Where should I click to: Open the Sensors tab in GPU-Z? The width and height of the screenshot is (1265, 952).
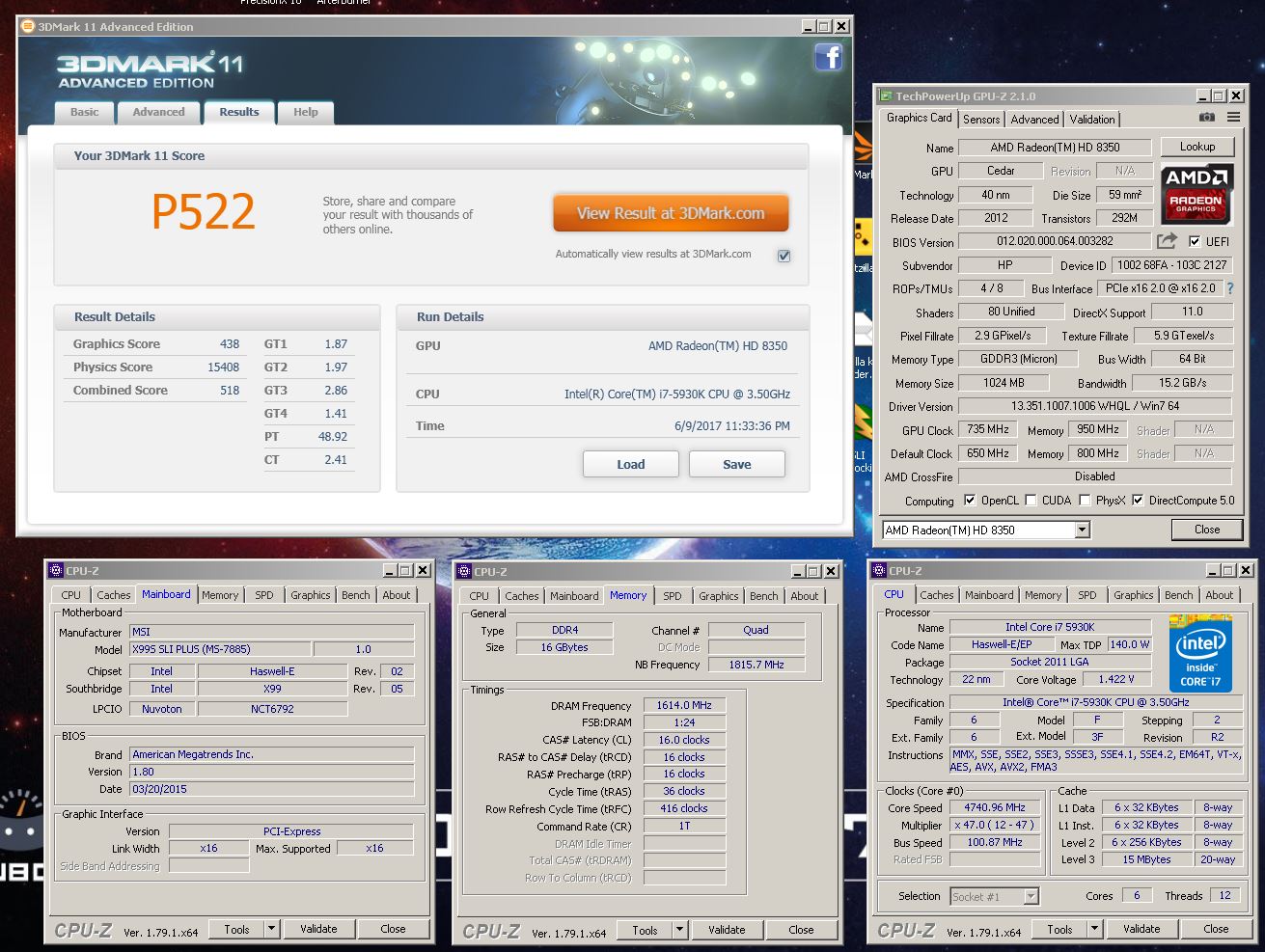pyautogui.click(x=981, y=120)
